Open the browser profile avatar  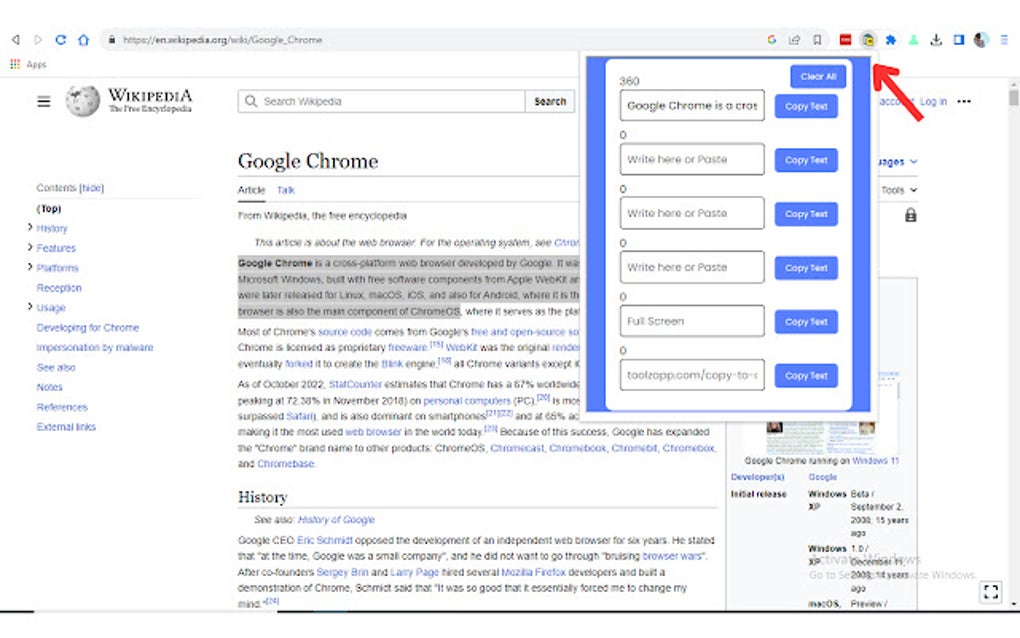[978, 39]
